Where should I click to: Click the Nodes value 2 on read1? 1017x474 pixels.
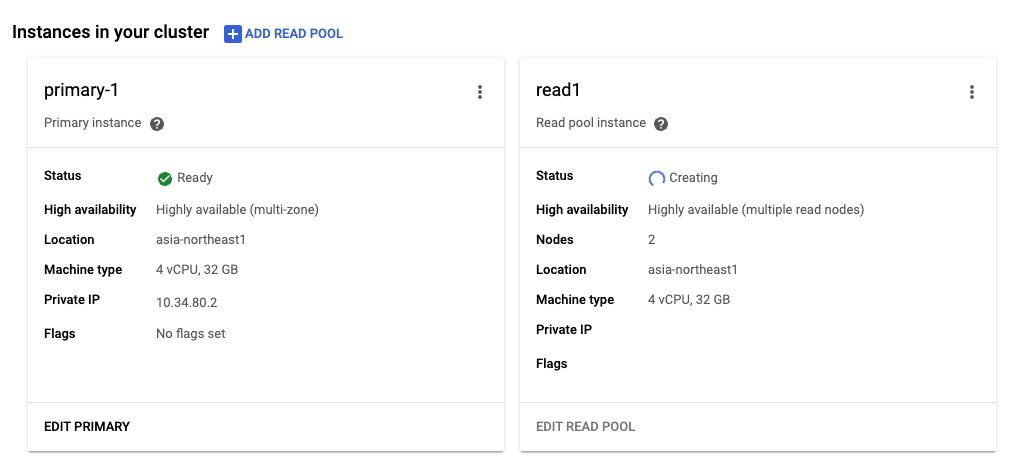[652, 240]
